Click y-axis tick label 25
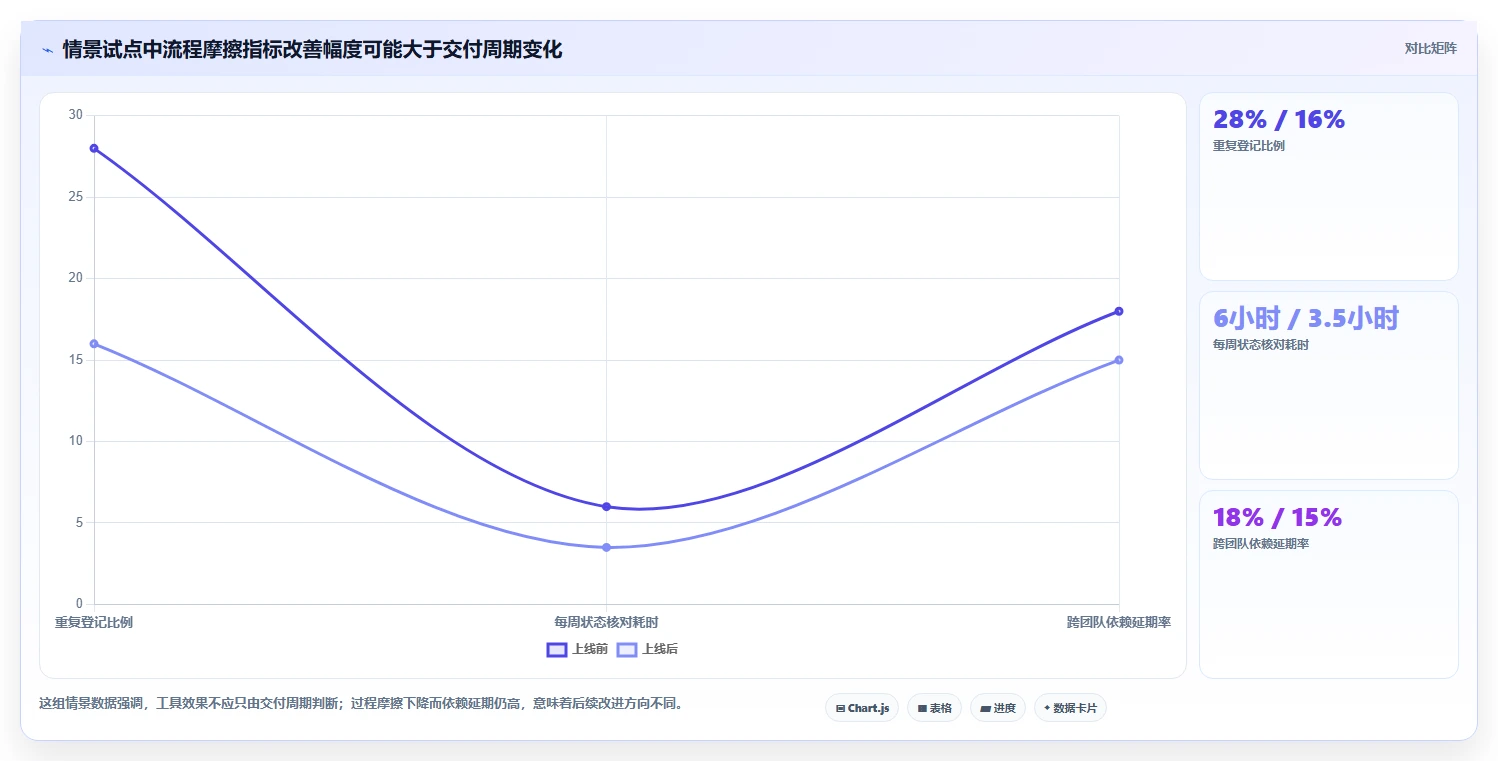Viewport: 1498px width, 761px height. [76, 197]
